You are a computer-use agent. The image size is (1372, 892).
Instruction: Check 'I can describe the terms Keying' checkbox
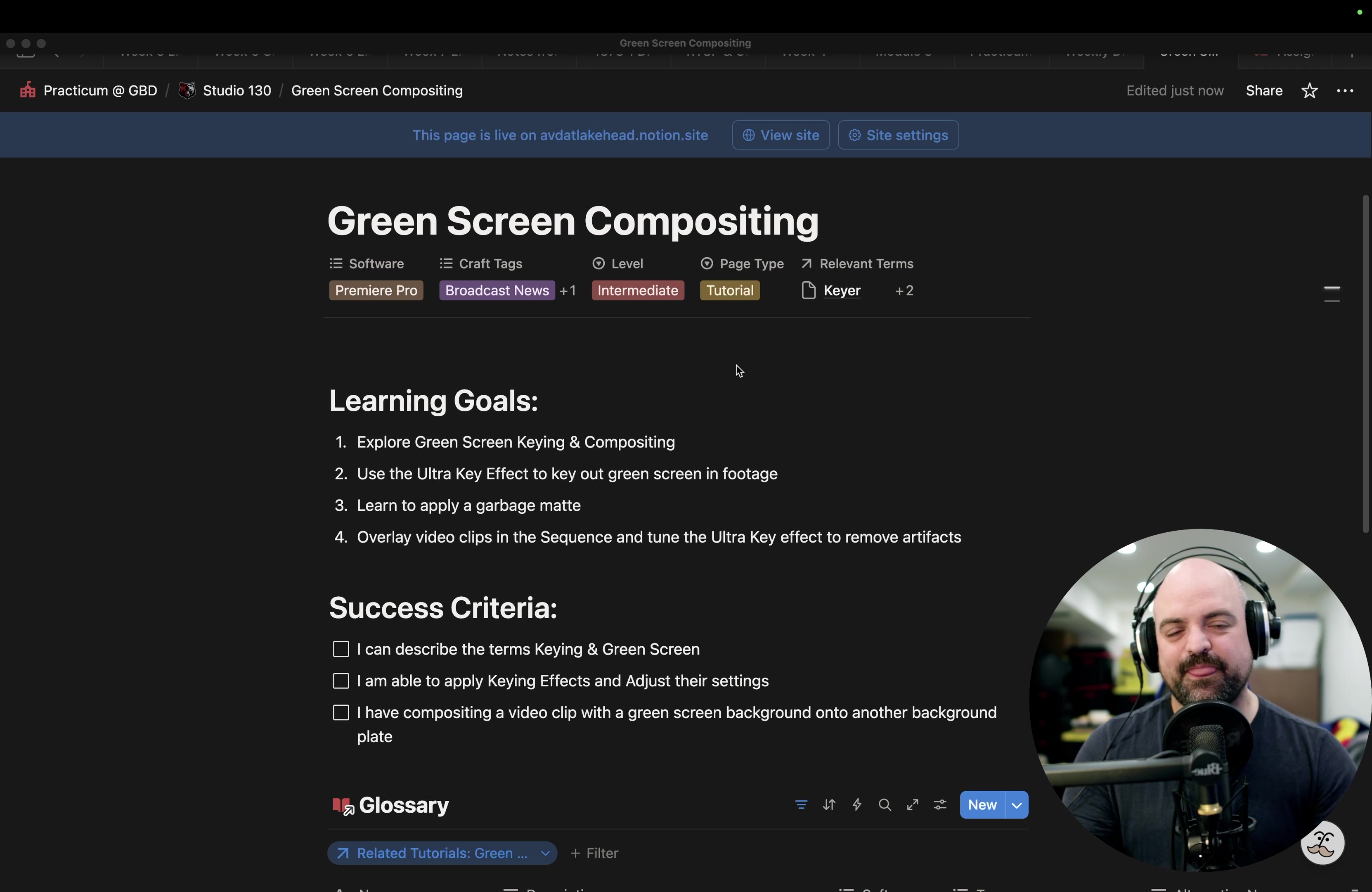pyautogui.click(x=341, y=649)
